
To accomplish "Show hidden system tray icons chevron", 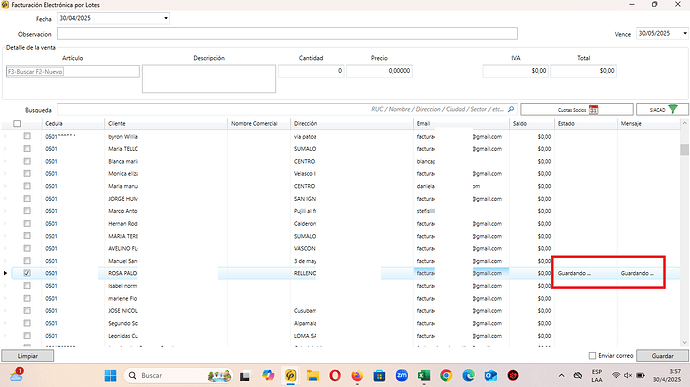I will coord(561,376).
